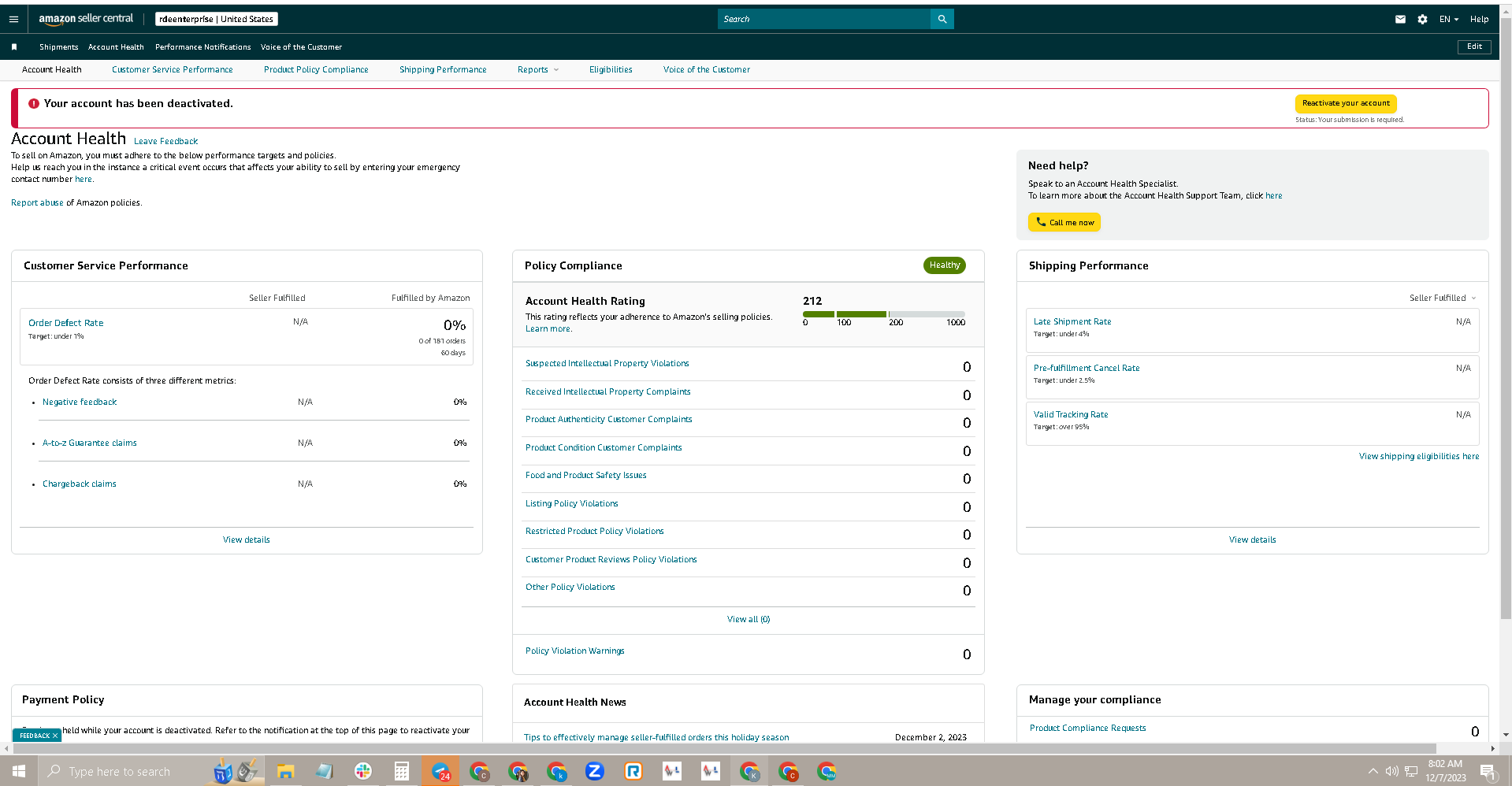Viewport: 1512px width, 786px height.
Task: Open Voice of the Customer tab
Action: pyautogui.click(x=707, y=69)
